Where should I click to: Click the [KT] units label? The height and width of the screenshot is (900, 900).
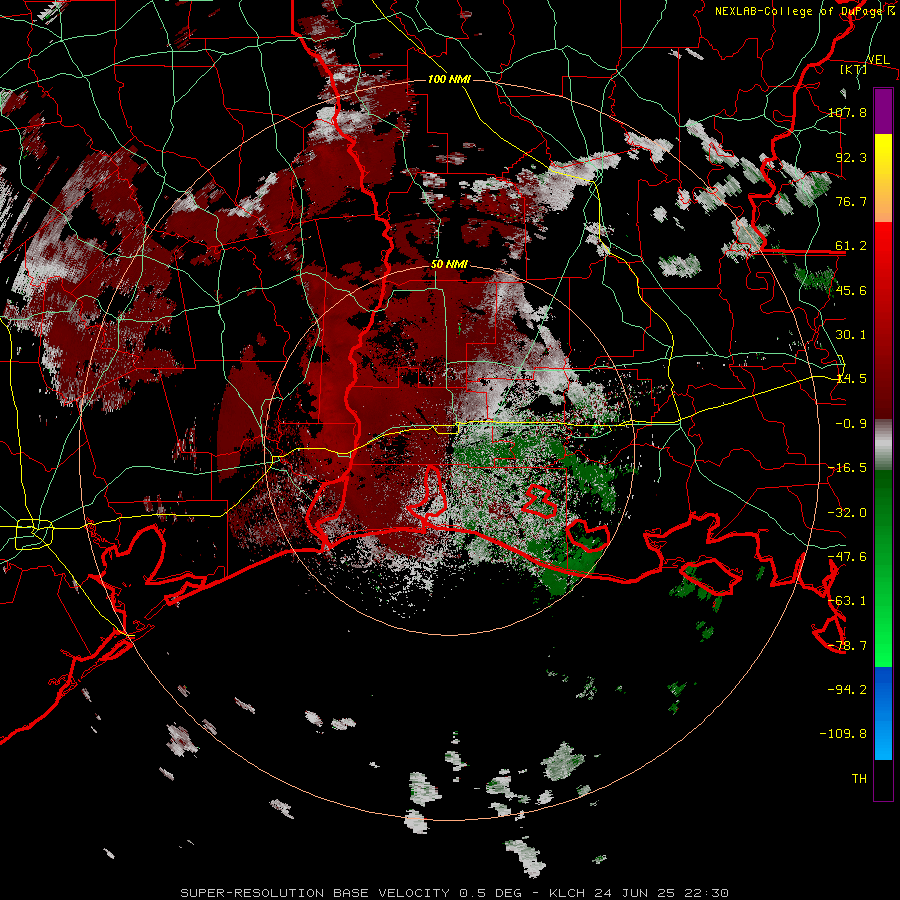pos(853,69)
